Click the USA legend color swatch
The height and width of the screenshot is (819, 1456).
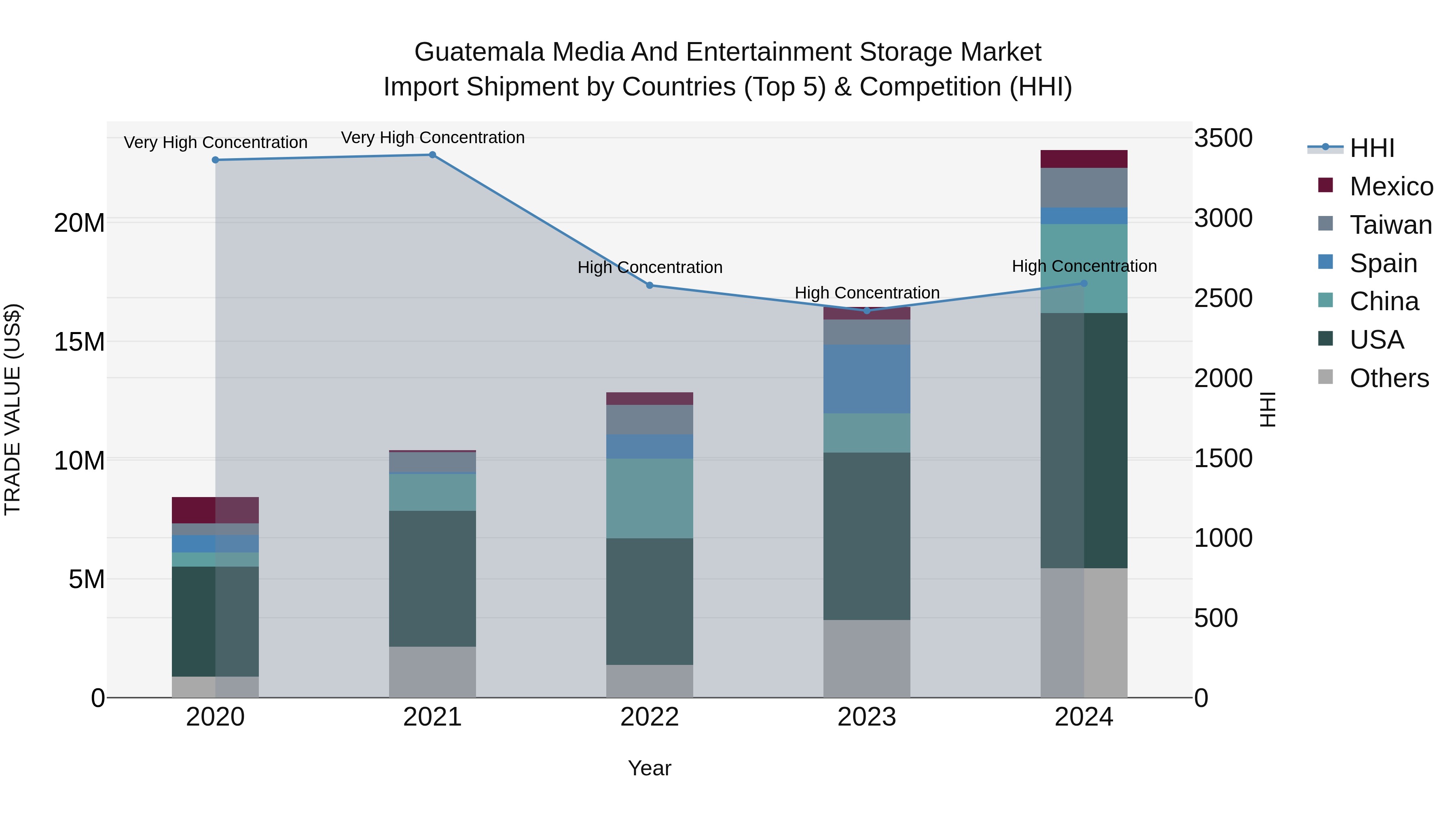tap(1325, 339)
